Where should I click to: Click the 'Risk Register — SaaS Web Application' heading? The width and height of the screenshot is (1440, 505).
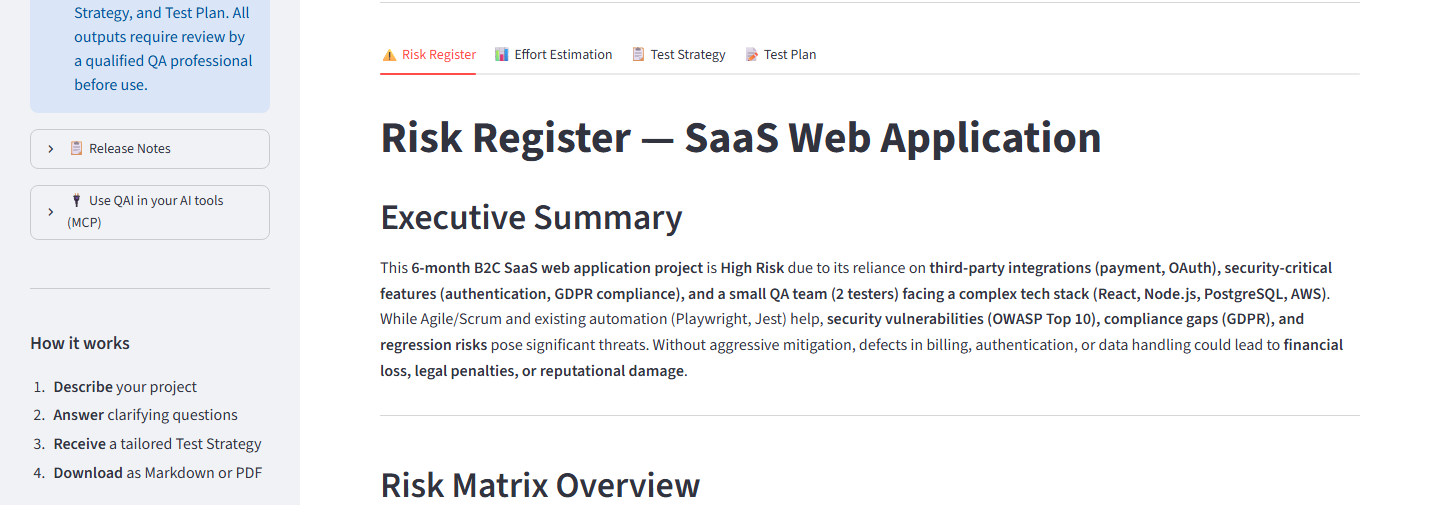[741, 138]
